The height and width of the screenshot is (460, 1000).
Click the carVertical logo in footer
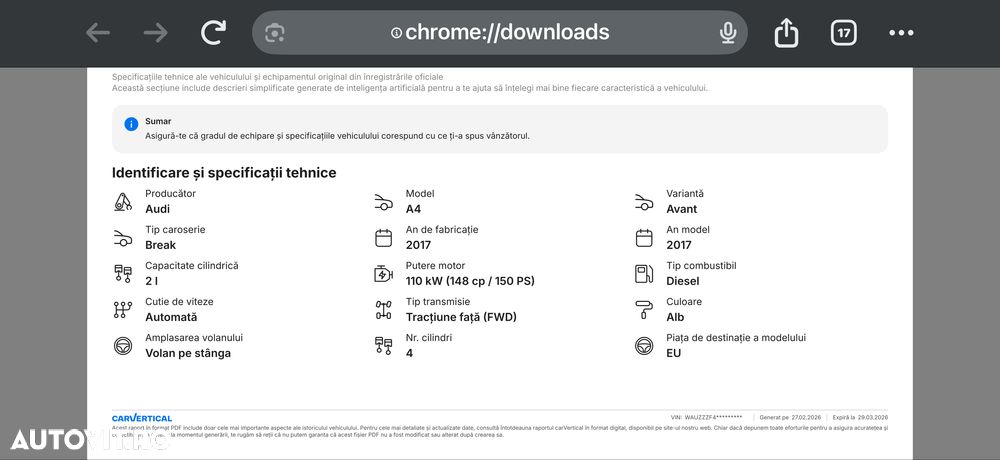click(142, 418)
